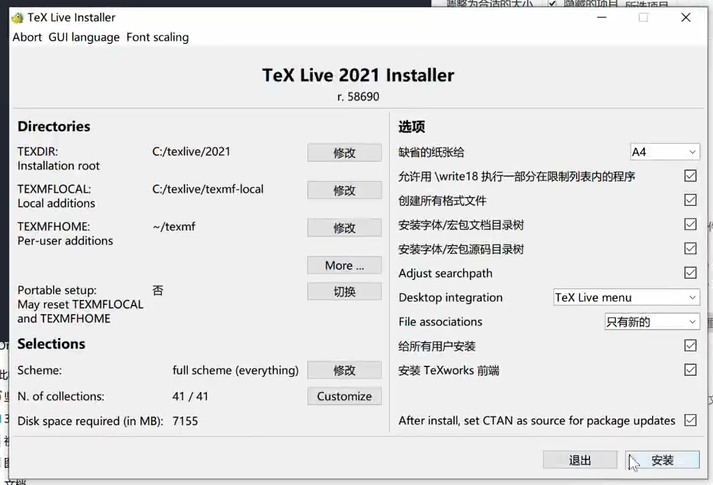The image size is (713, 485).
Task: Toggle set CTAN as source checkbox
Action: [x=690, y=420]
